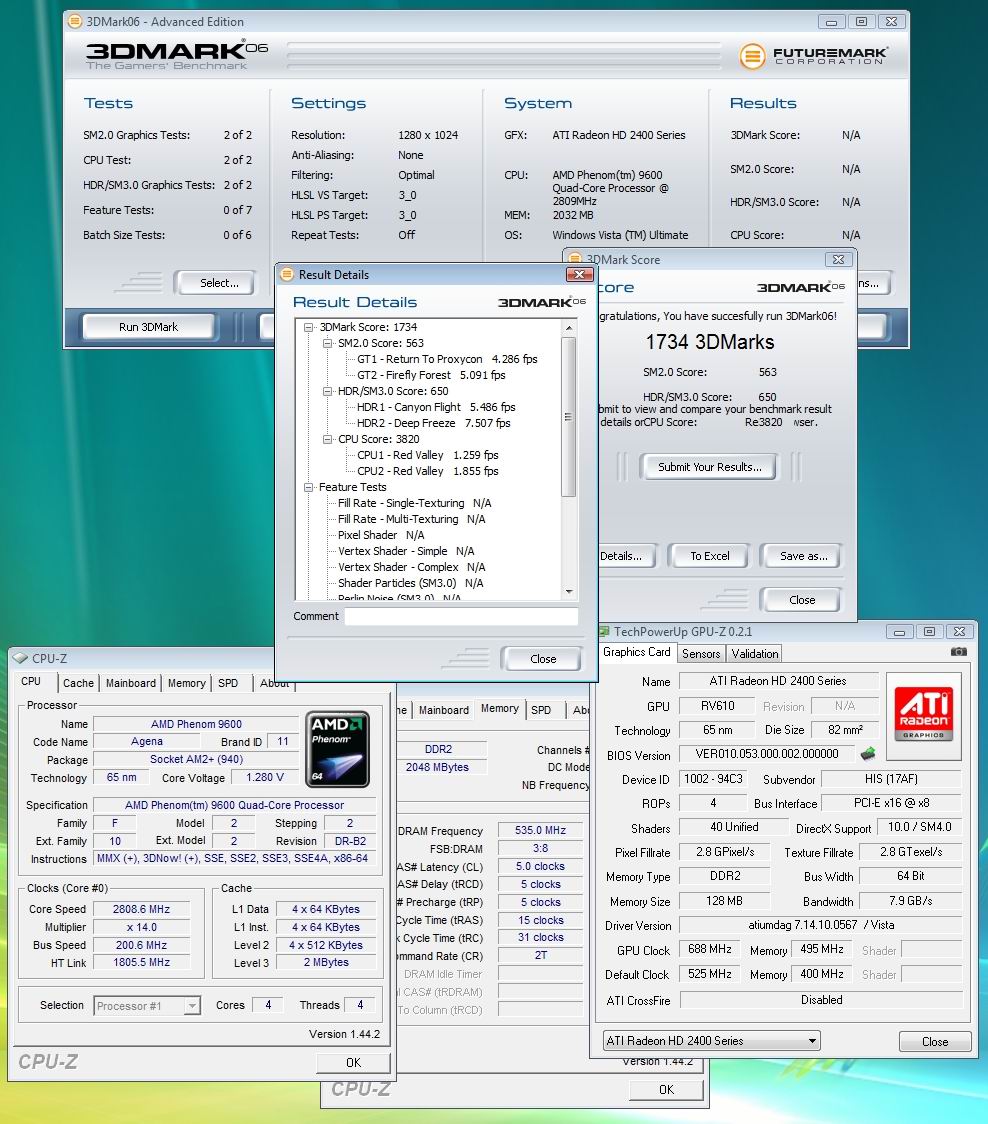
Task: Click the Result Details scrollbar up arrow
Action: coord(569,328)
